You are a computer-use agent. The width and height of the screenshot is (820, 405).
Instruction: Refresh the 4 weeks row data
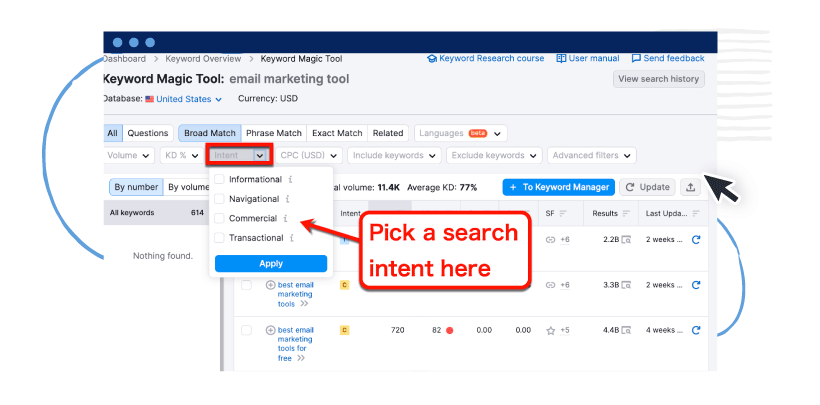click(x=696, y=329)
